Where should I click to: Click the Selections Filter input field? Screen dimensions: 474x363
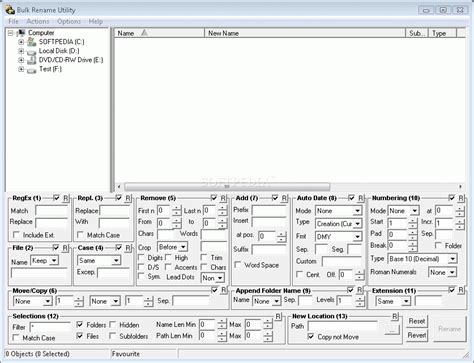pyautogui.click(x=50, y=327)
